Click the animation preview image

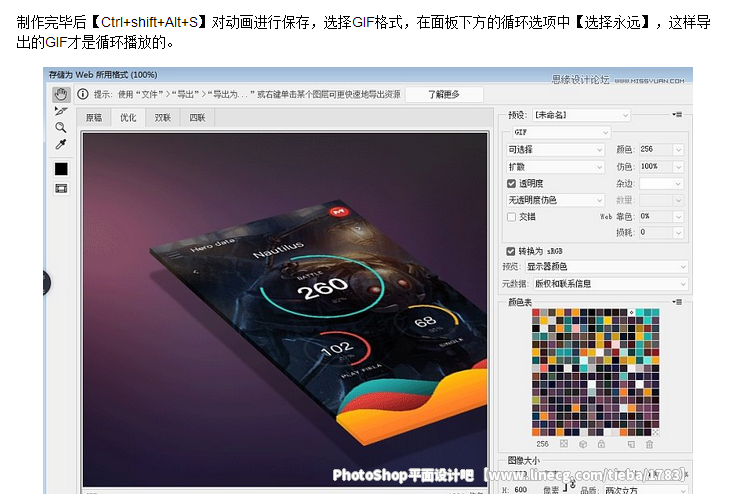(x=285, y=310)
